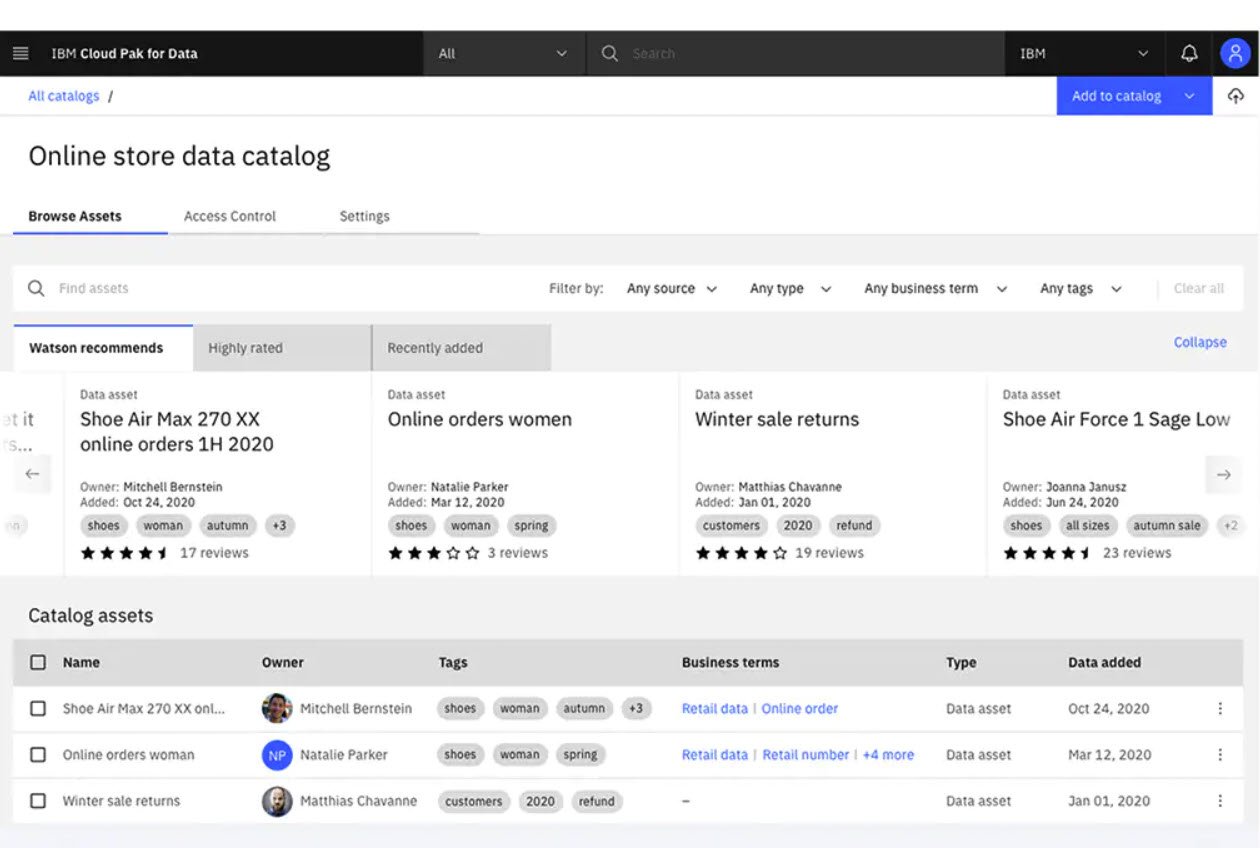This screenshot has width=1260, height=848.
Task: Open 19 reviews on Winter sale returns card
Action: point(830,553)
